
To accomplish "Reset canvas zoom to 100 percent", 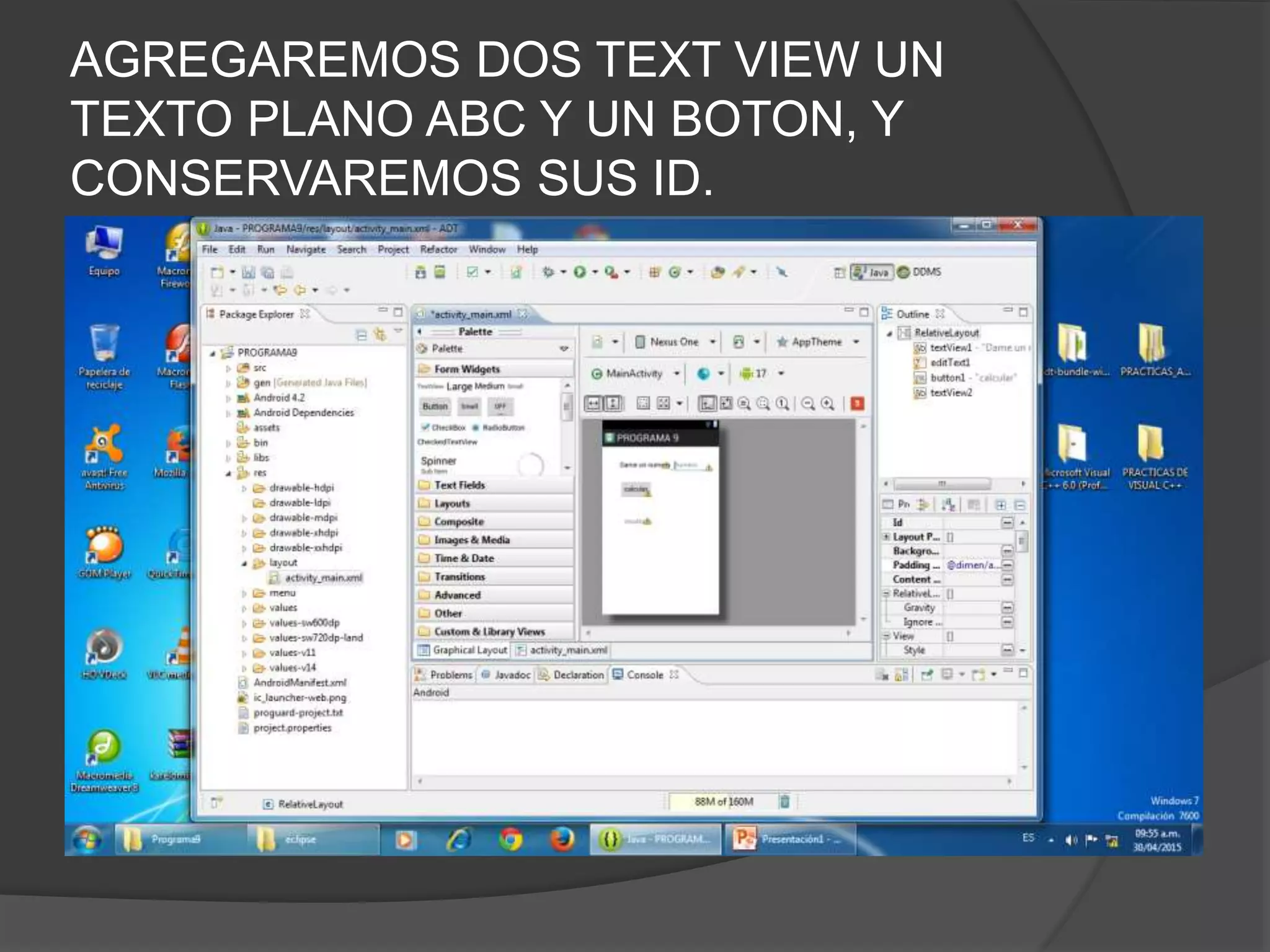I will [x=783, y=404].
